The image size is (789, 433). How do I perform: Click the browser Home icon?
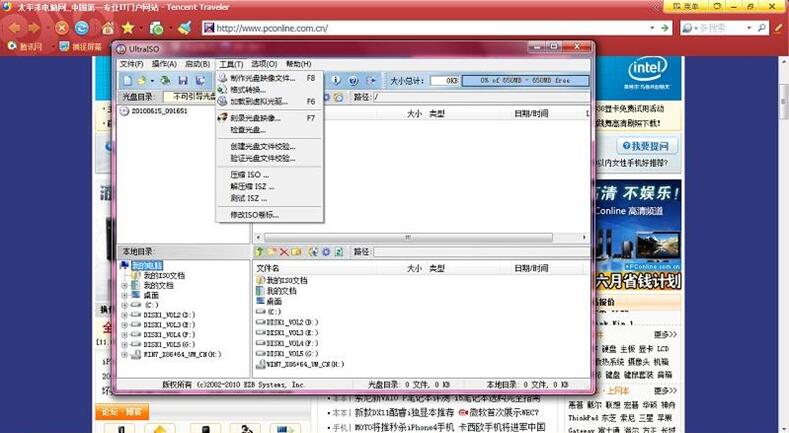click(x=108, y=28)
